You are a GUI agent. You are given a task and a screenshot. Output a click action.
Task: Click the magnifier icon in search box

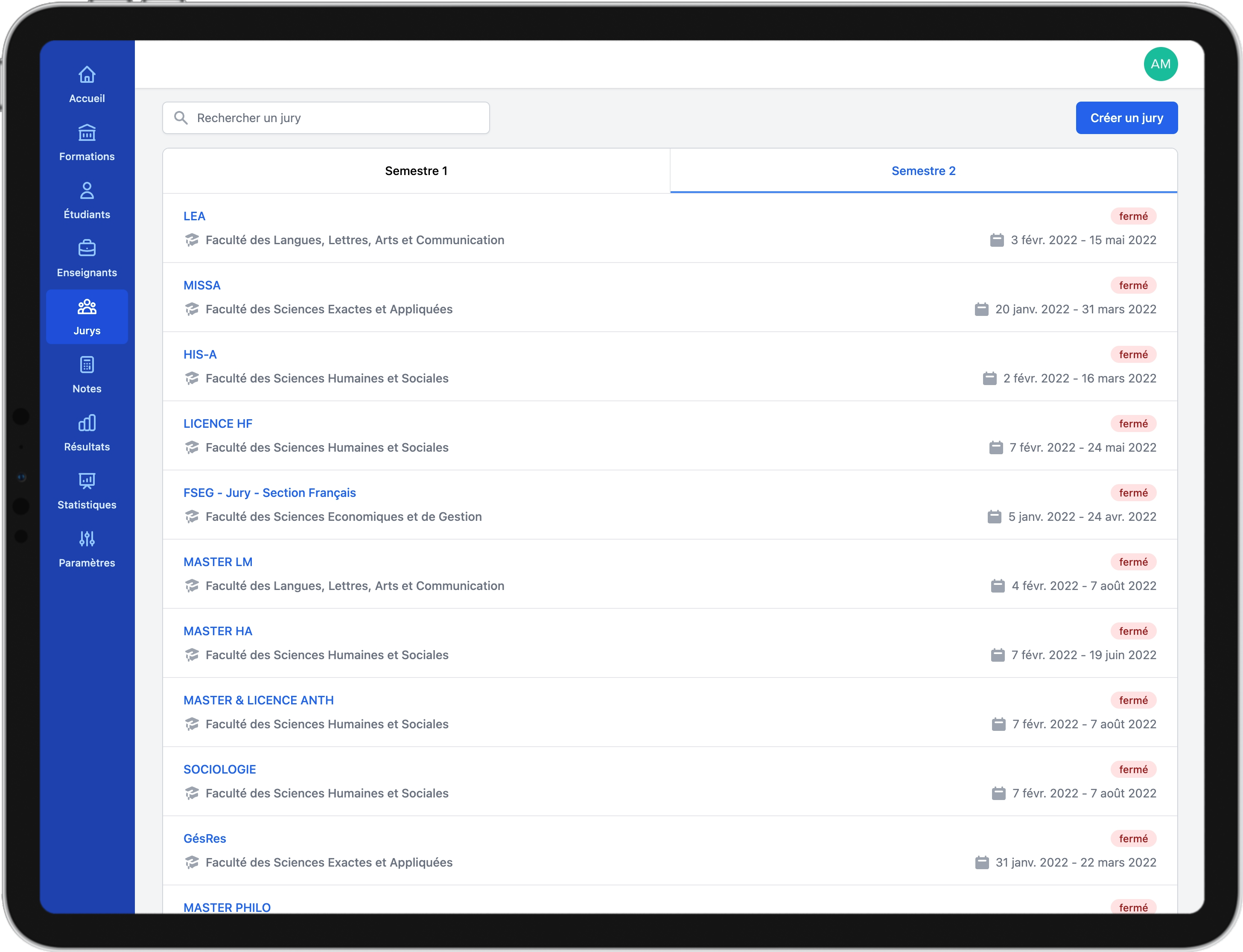(181, 118)
